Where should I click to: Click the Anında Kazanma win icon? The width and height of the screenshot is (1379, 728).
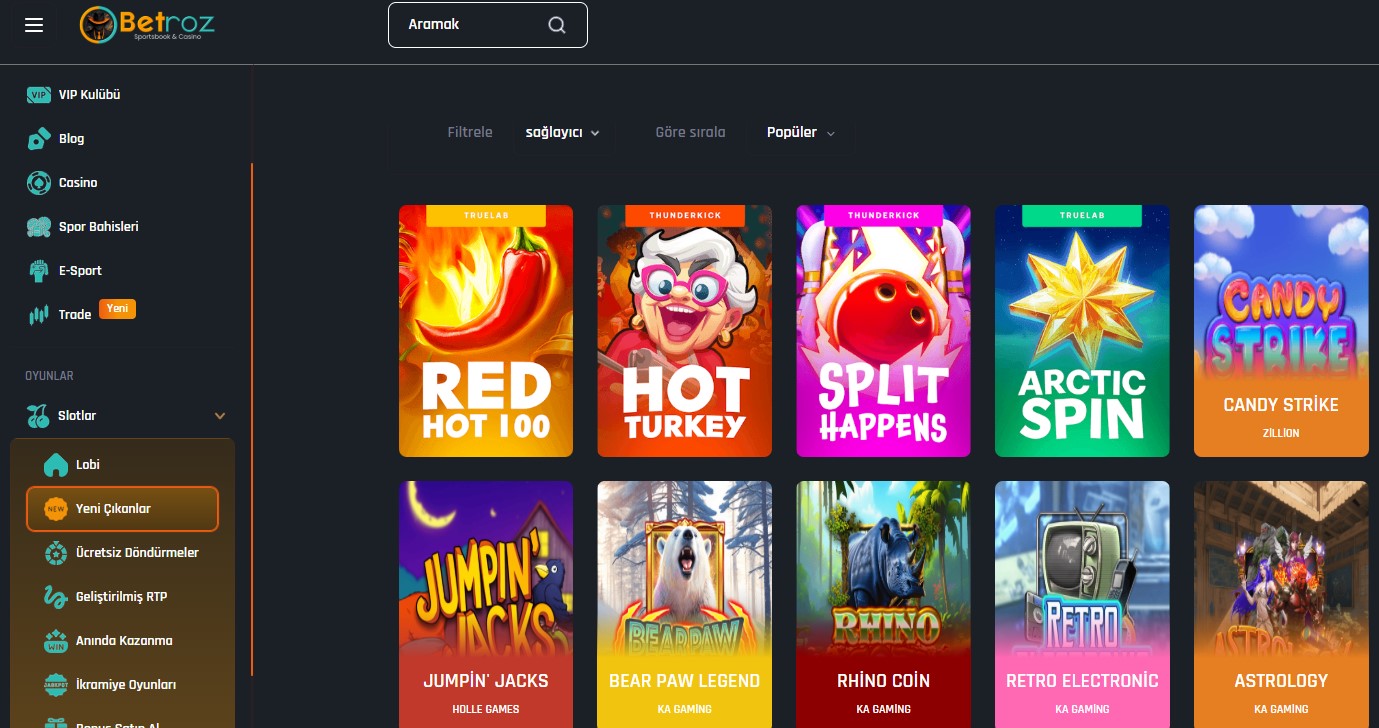click(x=56, y=641)
